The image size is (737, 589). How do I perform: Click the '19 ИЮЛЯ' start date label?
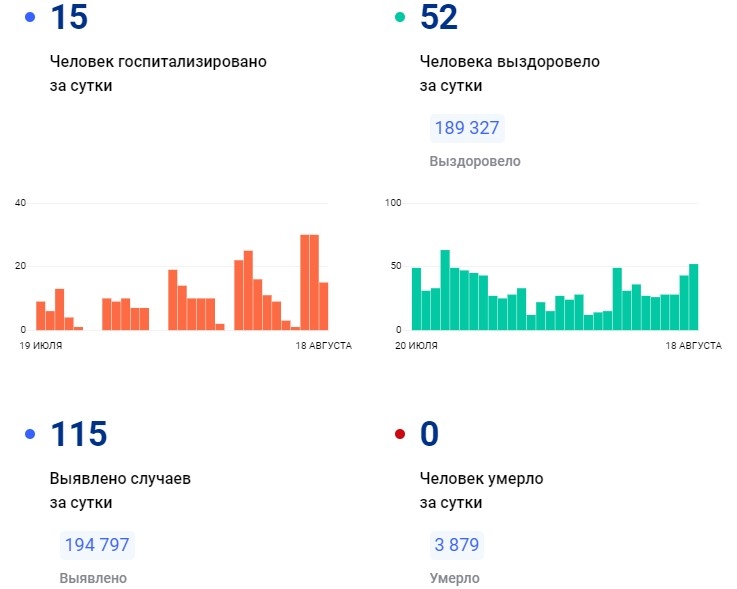point(39,345)
